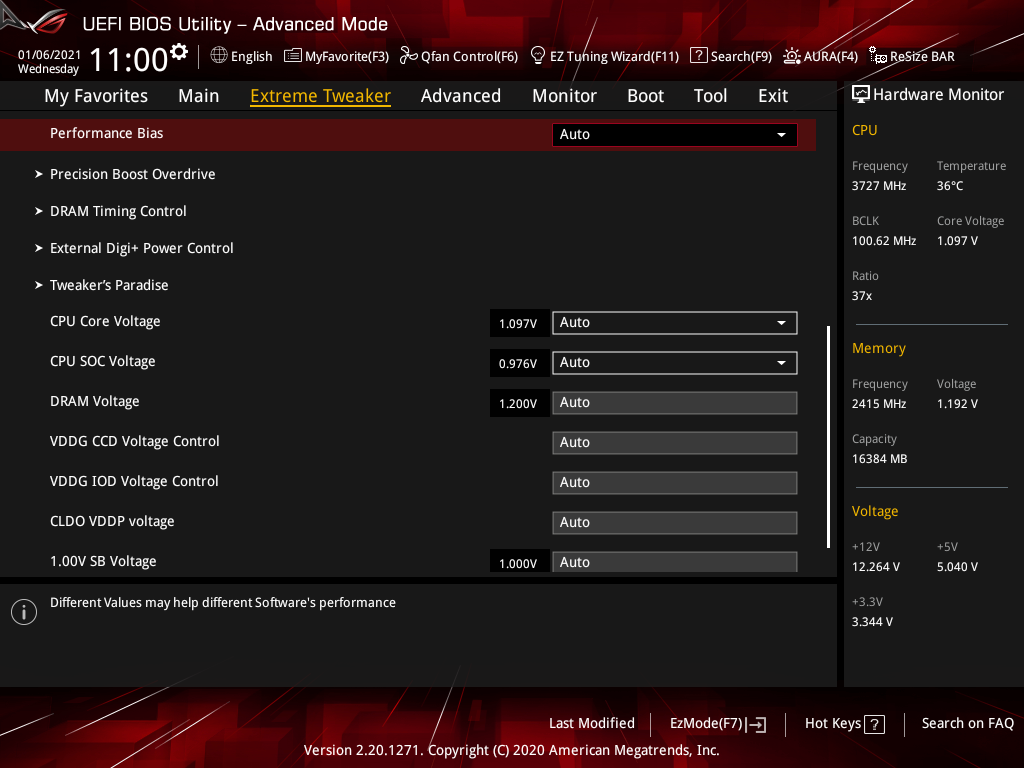Click the DRAM Voltage input field

pos(675,403)
